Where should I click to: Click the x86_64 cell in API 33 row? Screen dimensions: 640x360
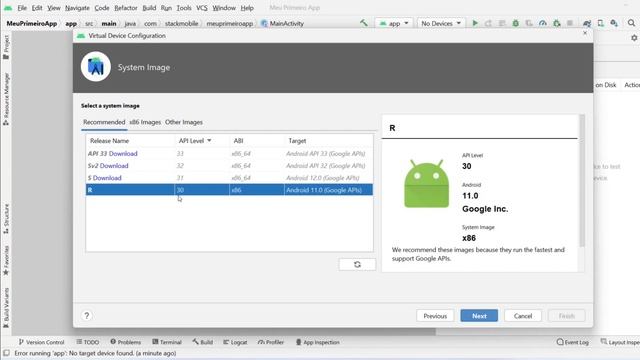click(x=241, y=153)
